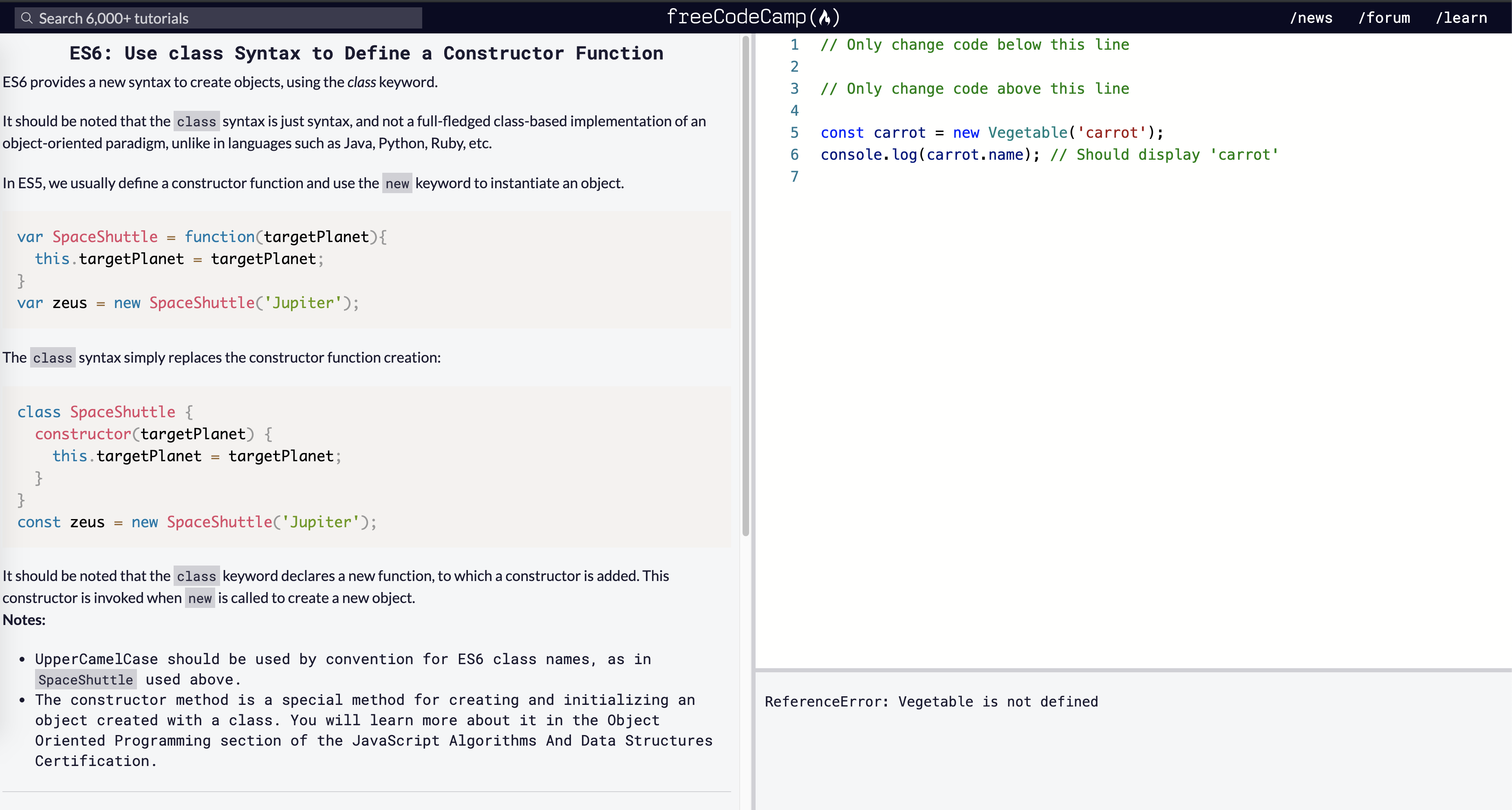The height and width of the screenshot is (810, 1512).
Task: Click the 'The constructor method is a special' bullet
Action: pyautogui.click(x=373, y=730)
